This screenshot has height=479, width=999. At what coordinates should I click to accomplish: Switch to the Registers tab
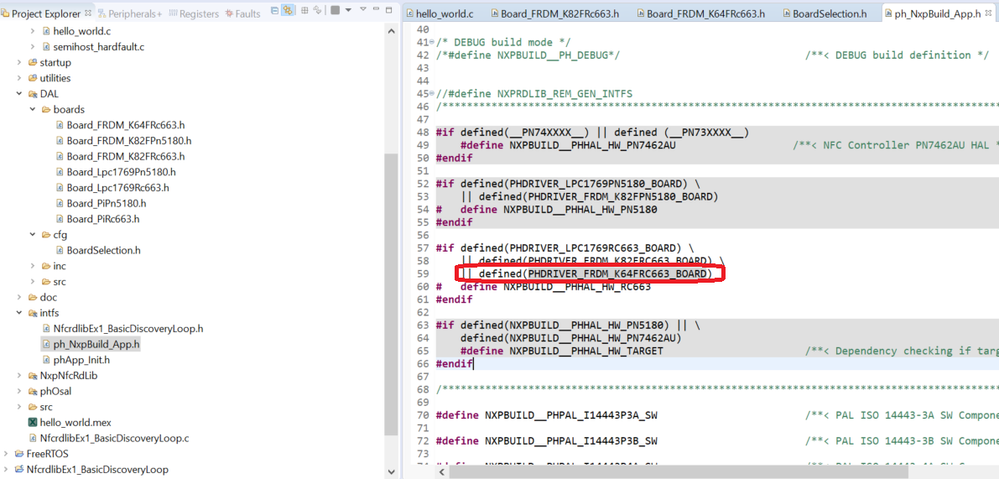click(x=192, y=13)
